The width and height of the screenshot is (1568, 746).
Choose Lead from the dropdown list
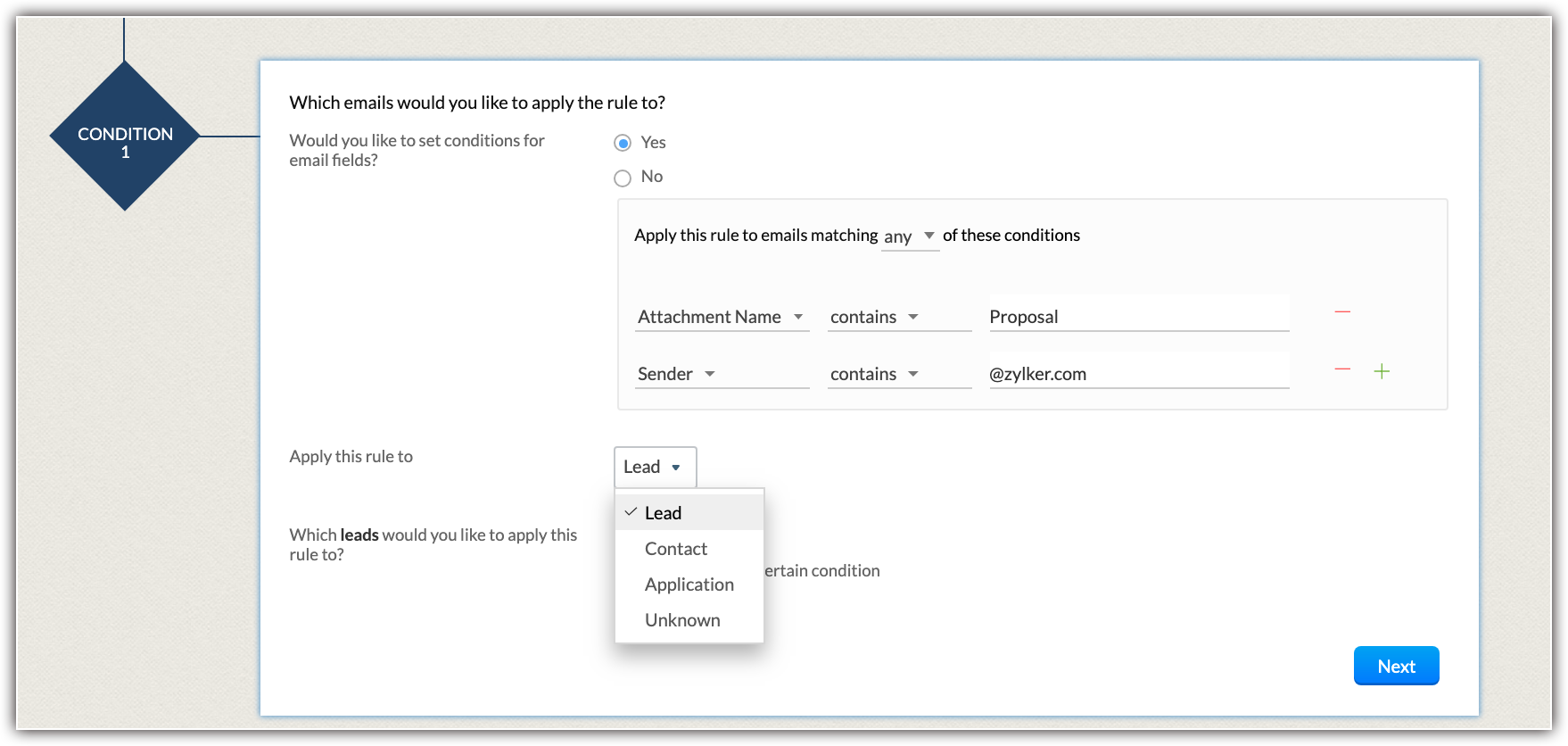[x=664, y=513]
